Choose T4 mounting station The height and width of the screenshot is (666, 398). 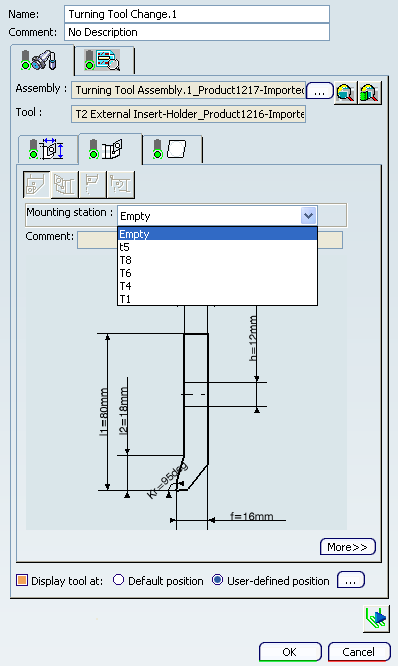[x=217, y=286]
